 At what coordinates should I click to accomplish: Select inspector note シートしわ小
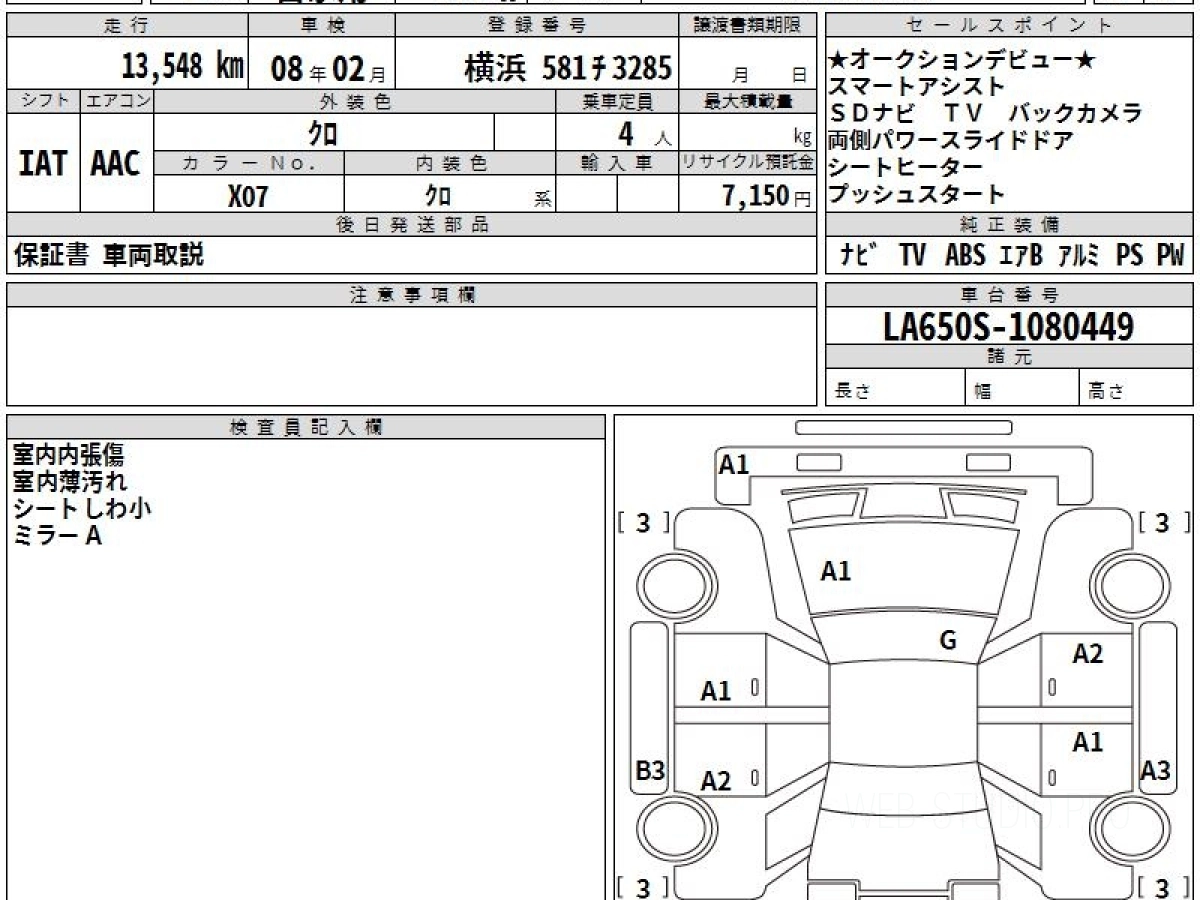(81, 509)
